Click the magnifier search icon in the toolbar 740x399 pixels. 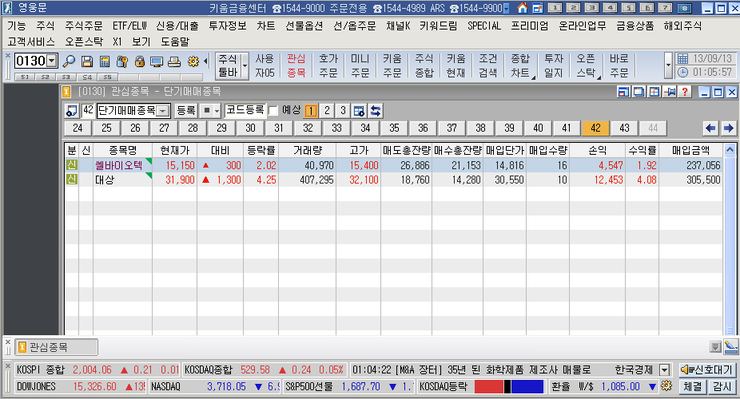click(x=69, y=61)
